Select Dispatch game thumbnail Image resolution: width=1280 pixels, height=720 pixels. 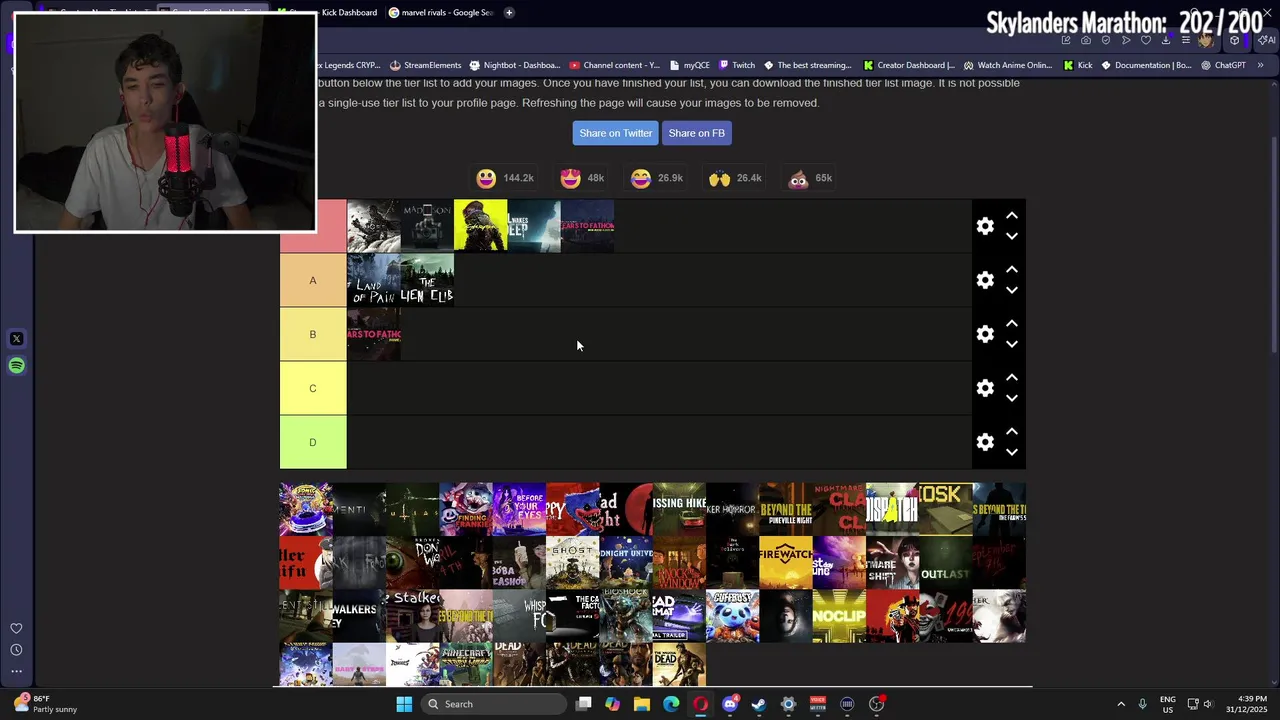[x=892, y=509]
